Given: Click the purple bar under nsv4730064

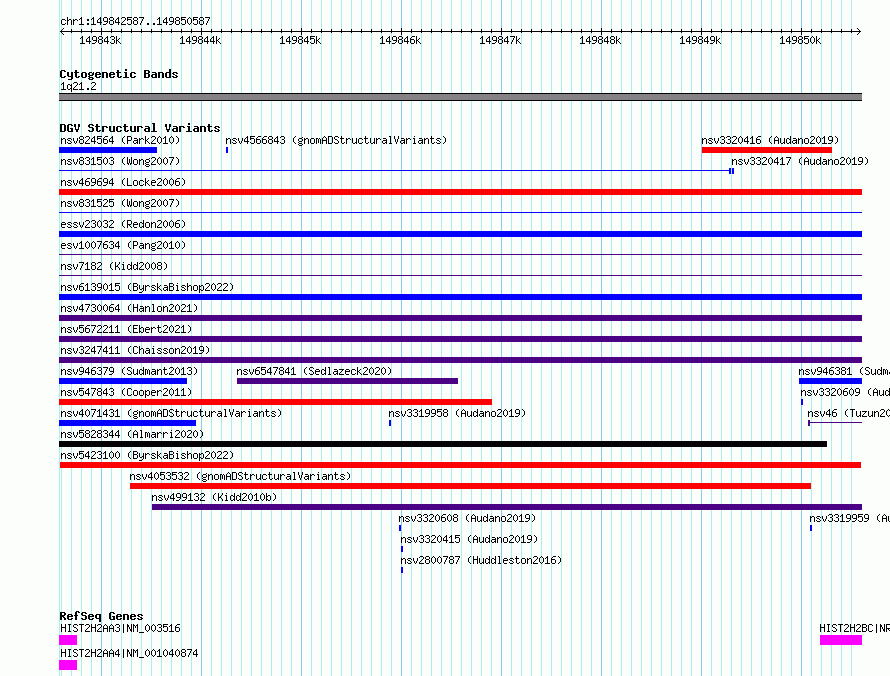Looking at the screenshot, I should 460,318.
